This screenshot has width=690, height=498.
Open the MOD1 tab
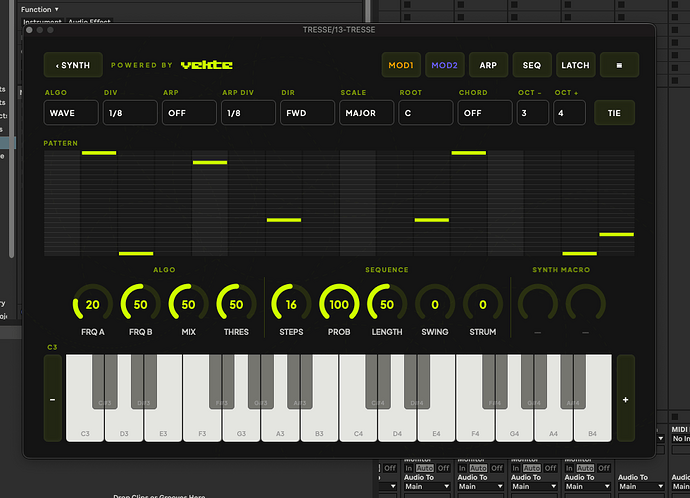[x=401, y=65]
